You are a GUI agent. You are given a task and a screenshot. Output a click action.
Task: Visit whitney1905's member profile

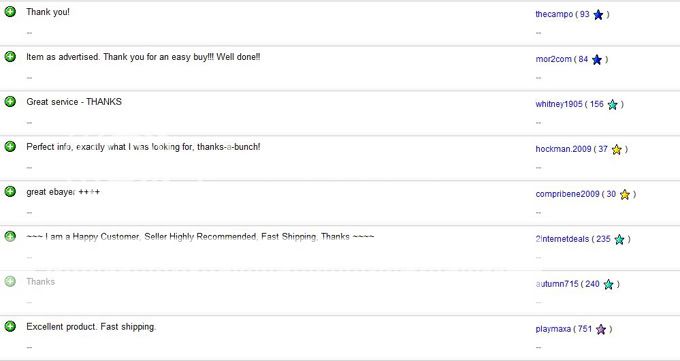[x=559, y=104]
